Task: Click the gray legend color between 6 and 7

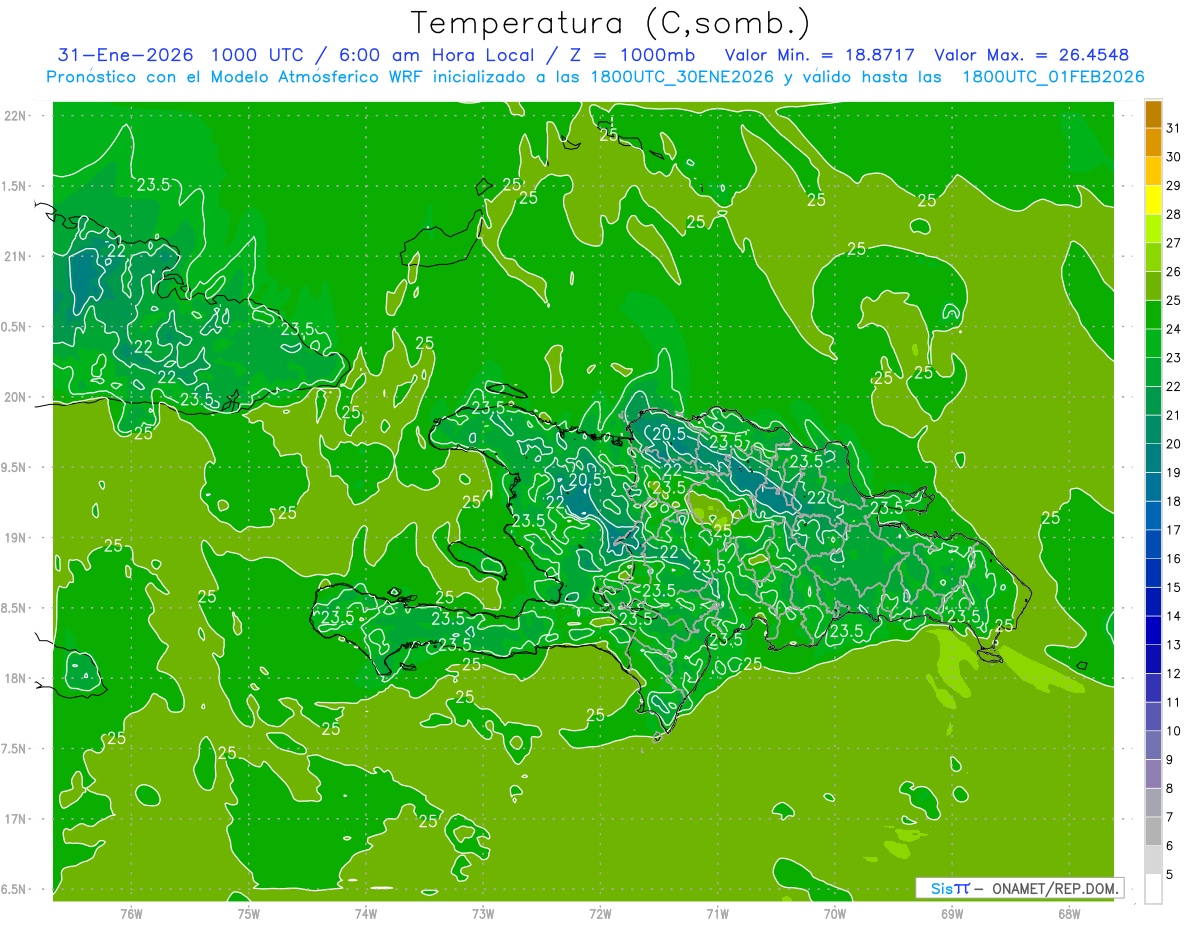Action: tap(1153, 832)
